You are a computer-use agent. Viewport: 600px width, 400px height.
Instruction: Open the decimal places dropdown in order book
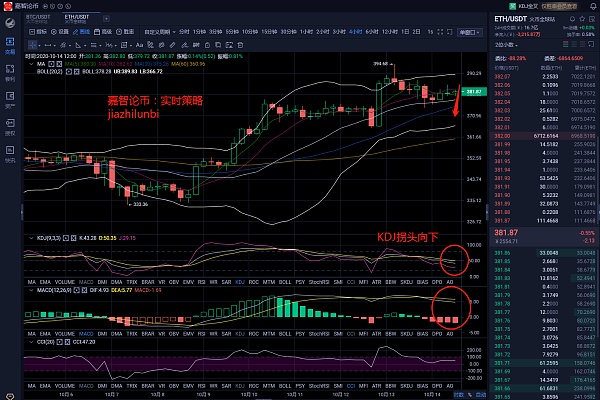pyautogui.click(x=506, y=45)
